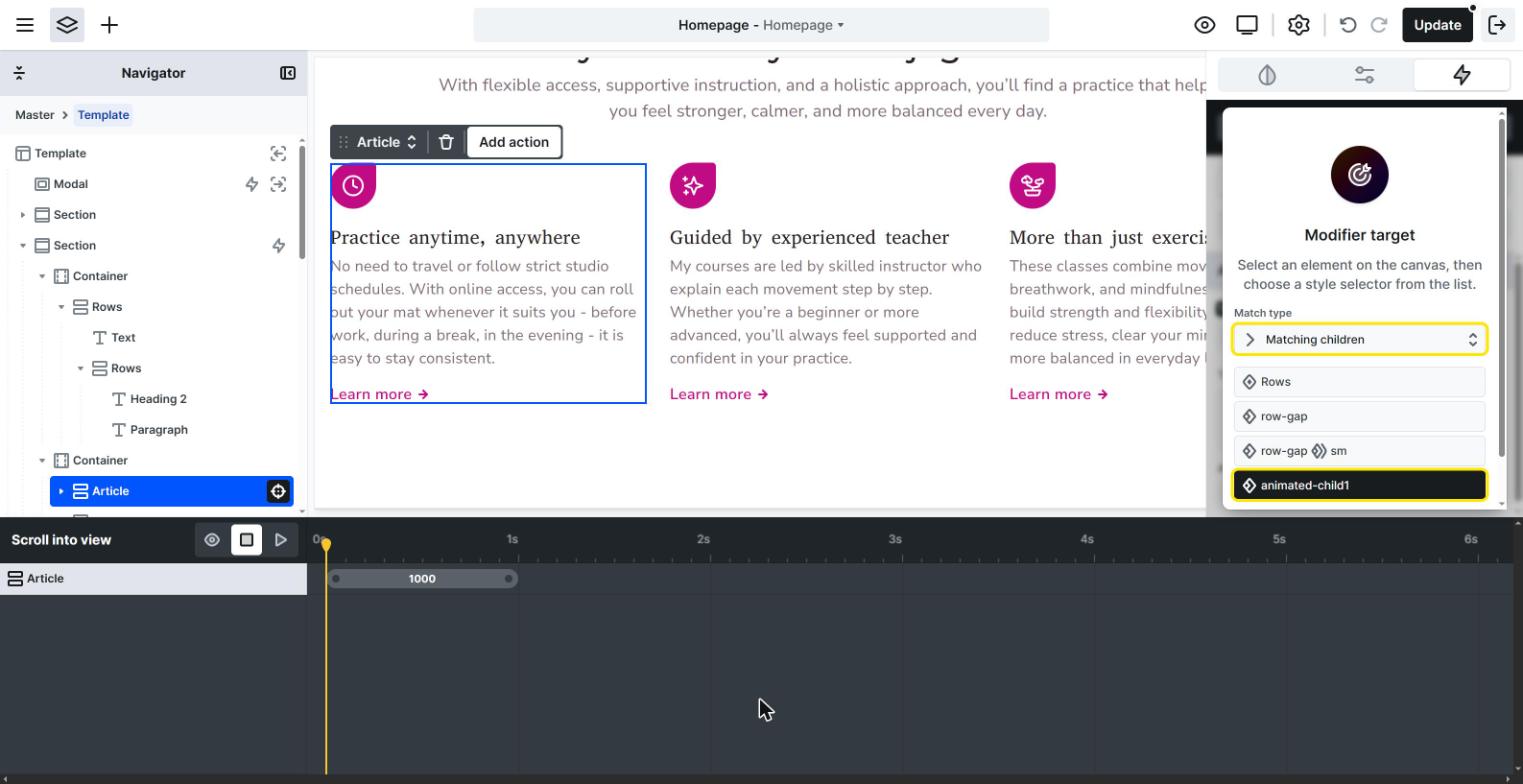Toggle the layers Navigator icon
1523x784 pixels.
click(67, 25)
